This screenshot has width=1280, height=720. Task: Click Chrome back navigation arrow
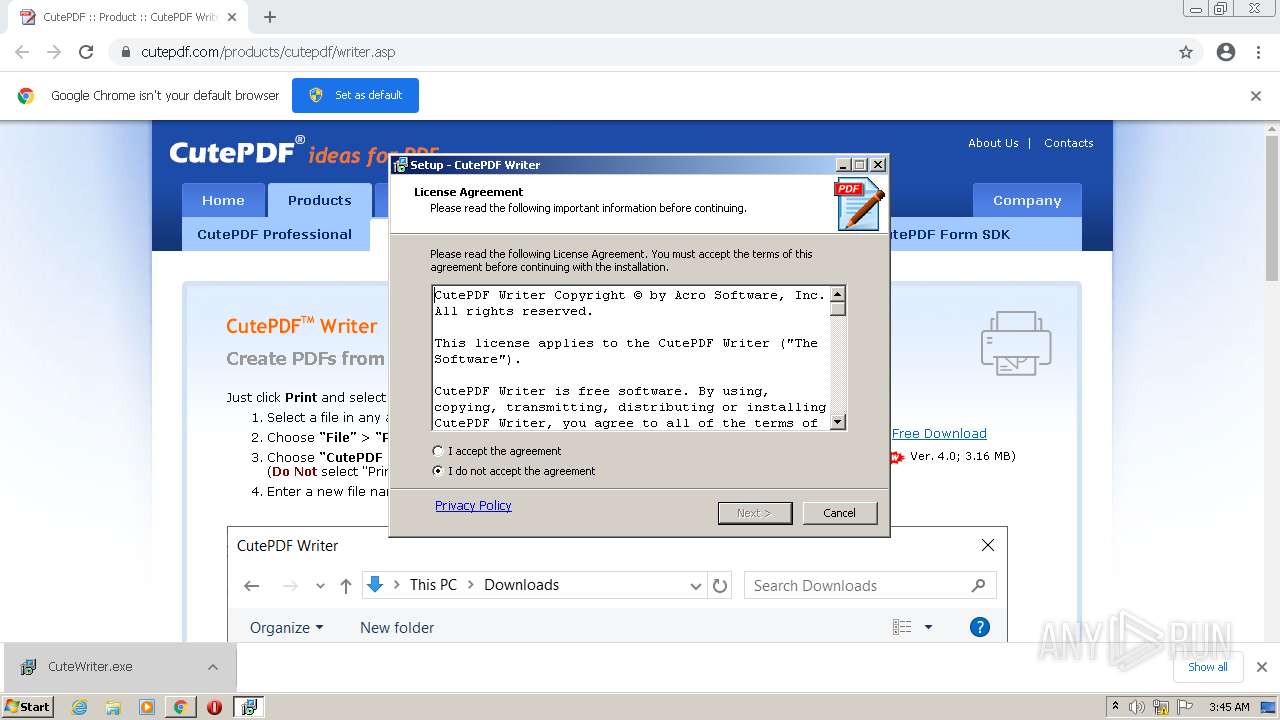point(22,52)
